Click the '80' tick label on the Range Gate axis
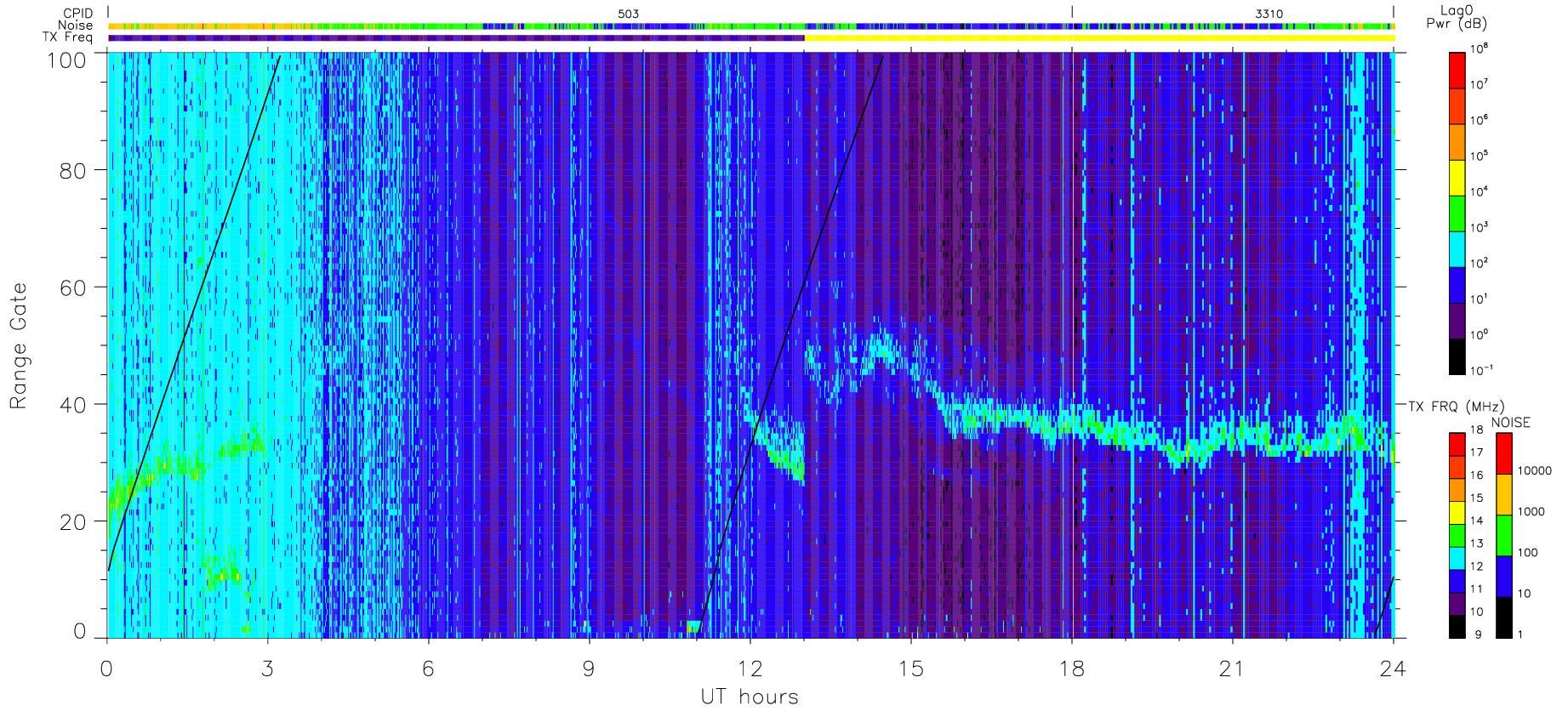This screenshot has width=1568, height=723. [x=72, y=171]
